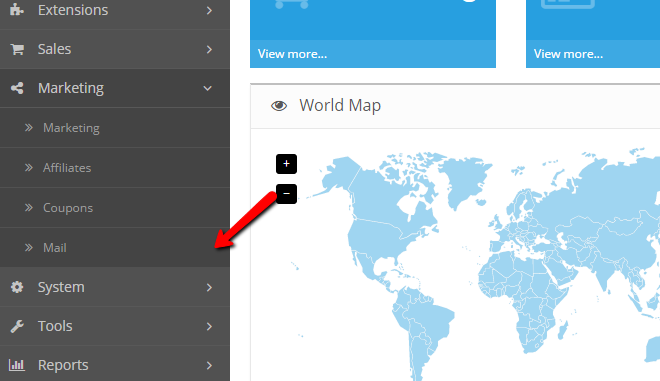Go to Affiliates page
Viewport: 660px width, 381px height.
[x=114, y=168]
